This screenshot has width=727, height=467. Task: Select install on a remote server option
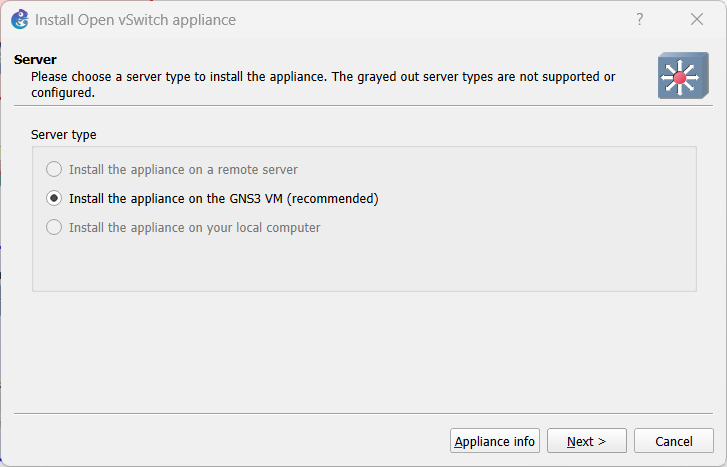pyautogui.click(x=172, y=169)
